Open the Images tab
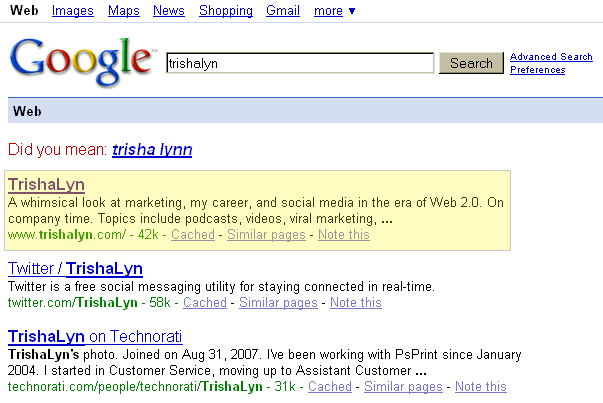 coord(73,11)
